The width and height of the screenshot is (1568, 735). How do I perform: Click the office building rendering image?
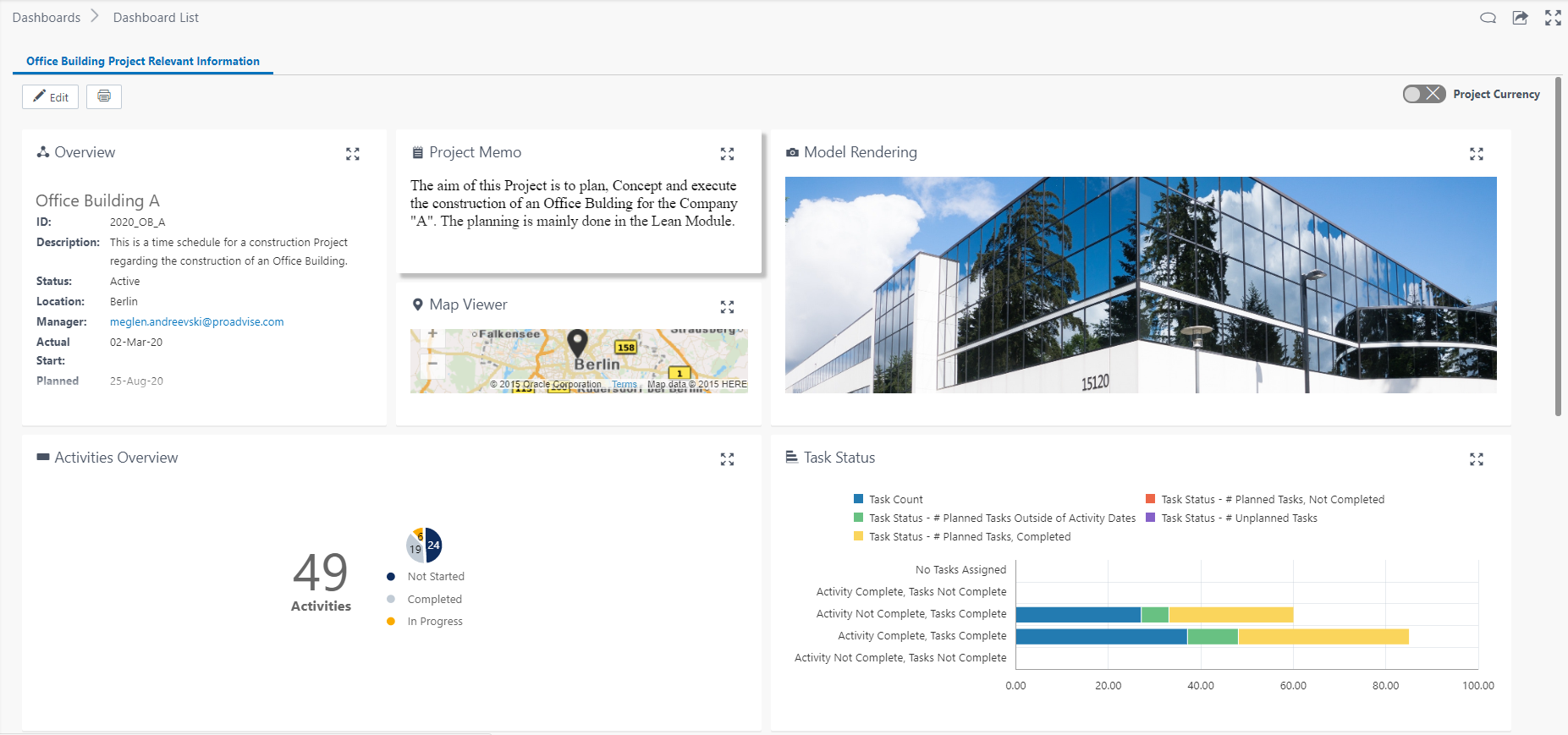(1140, 284)
